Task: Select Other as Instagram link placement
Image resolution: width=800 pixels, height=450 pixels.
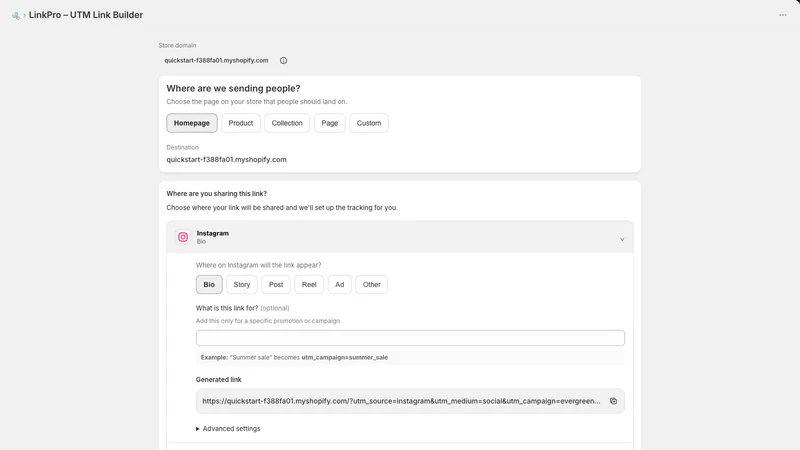Action: coord(371,285)
